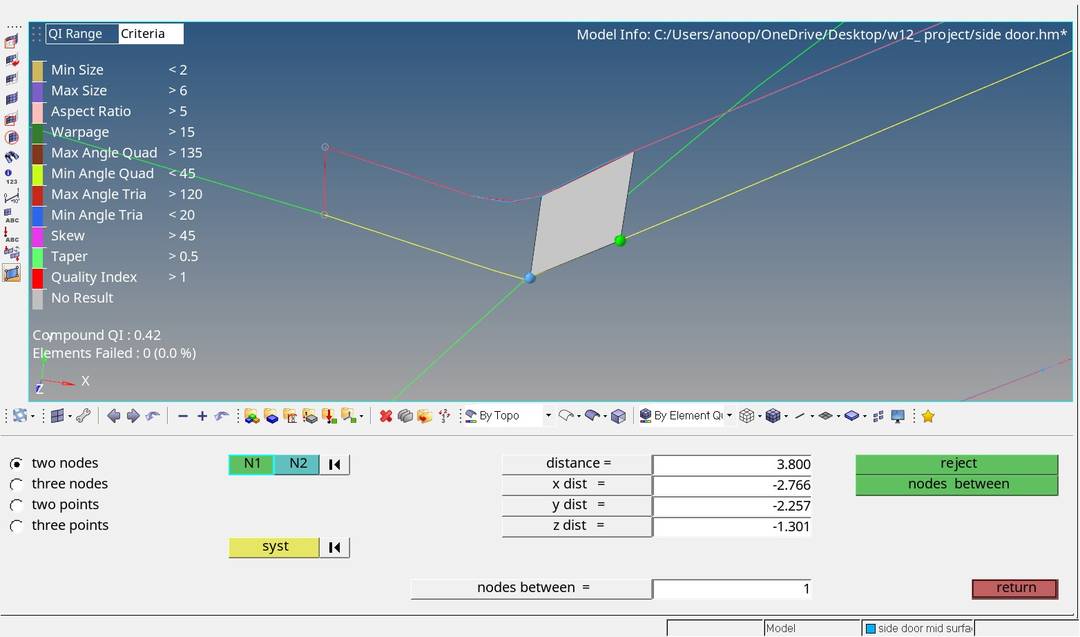Click the Warpage color swatch
Image resolution: width=1080 pixels, height=637 pixels.
coord(37,131)
